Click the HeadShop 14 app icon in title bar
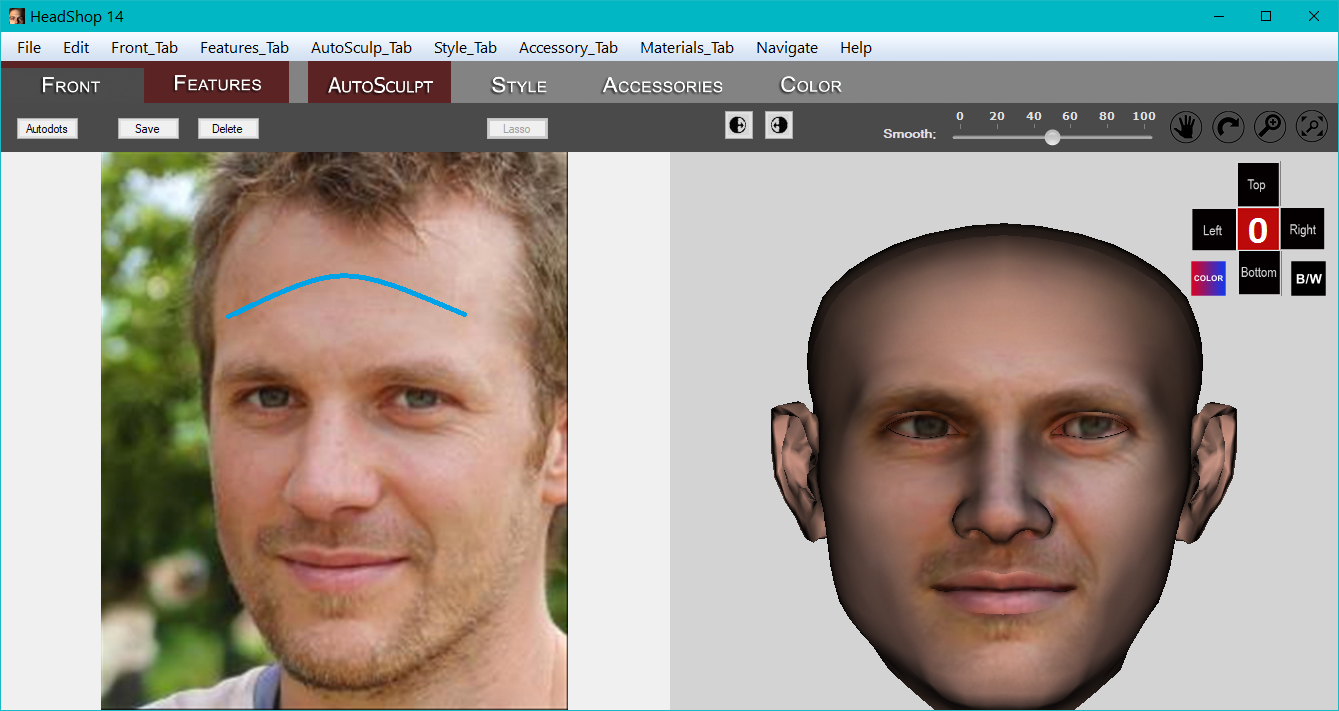This screenshot has width=1339, height=711. pyautogui.click(x=16, y=16)
